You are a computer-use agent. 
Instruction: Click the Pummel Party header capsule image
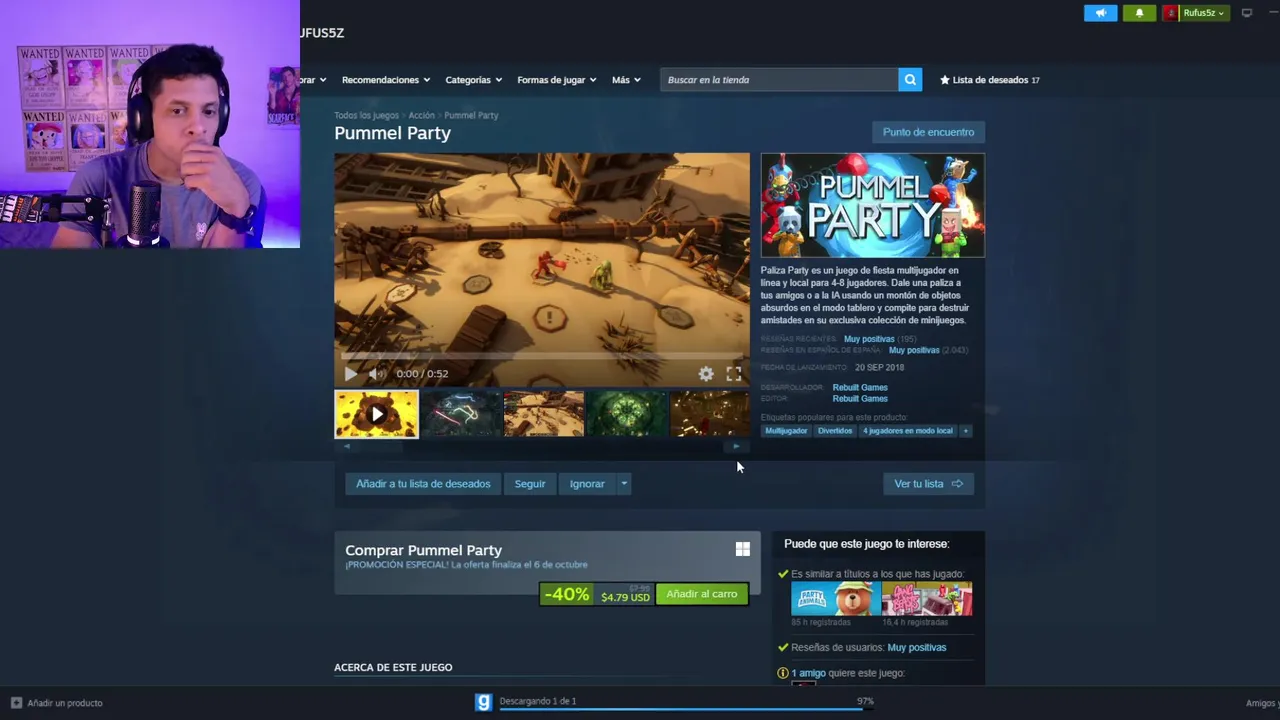pyautogui.click(x=872, y=205)
